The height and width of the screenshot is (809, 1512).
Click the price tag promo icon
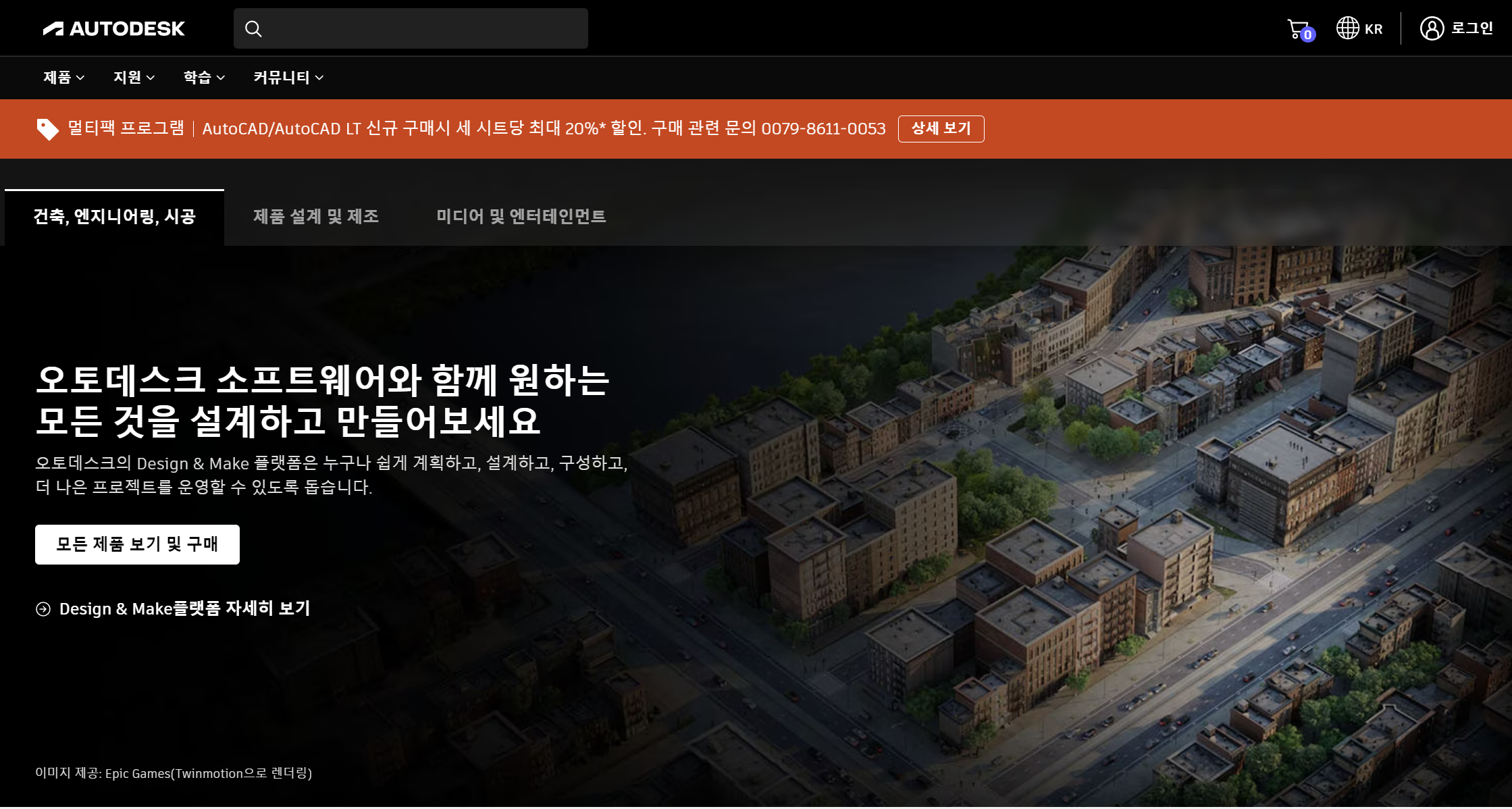point(47,129)
